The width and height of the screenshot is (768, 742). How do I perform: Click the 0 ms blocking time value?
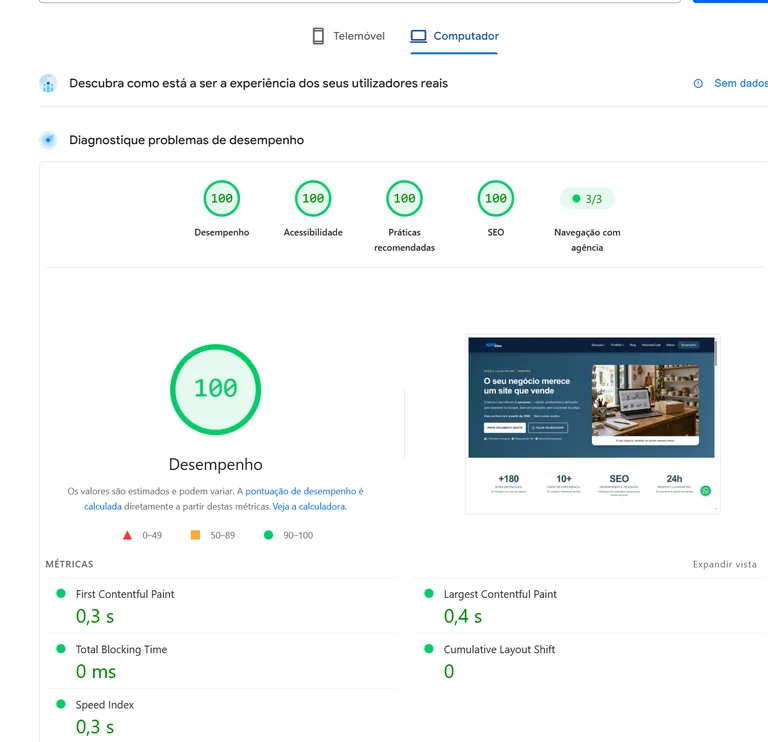(96, 671)
